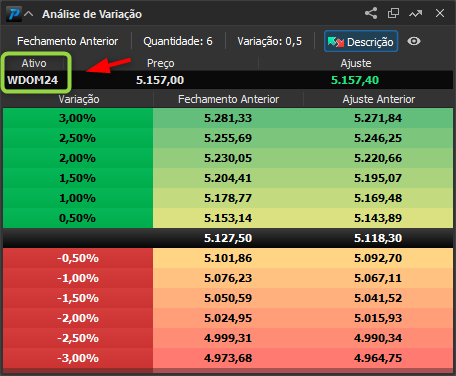Click the Fechamento Anterior column header
The width and height of the screenshot is (456, 376).
(x=228, y=99)
